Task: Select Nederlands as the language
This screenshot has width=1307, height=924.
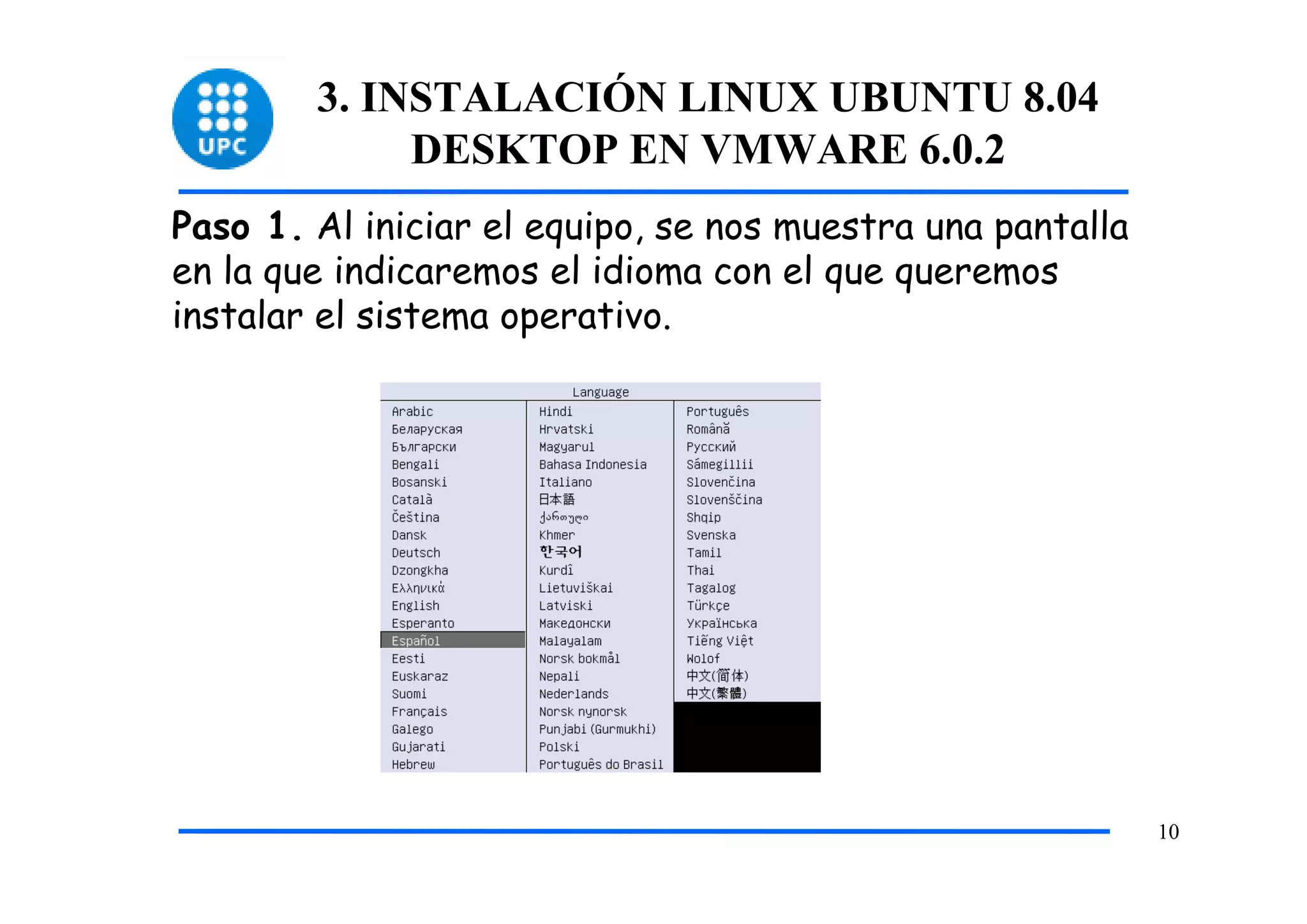Action: coord(574,694)
